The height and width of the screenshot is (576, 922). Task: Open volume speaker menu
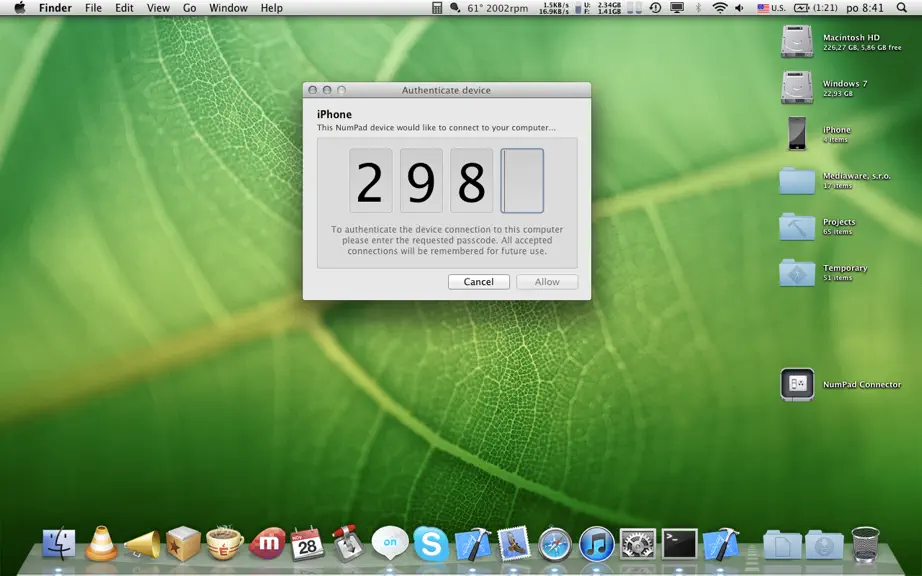[740, 8]
